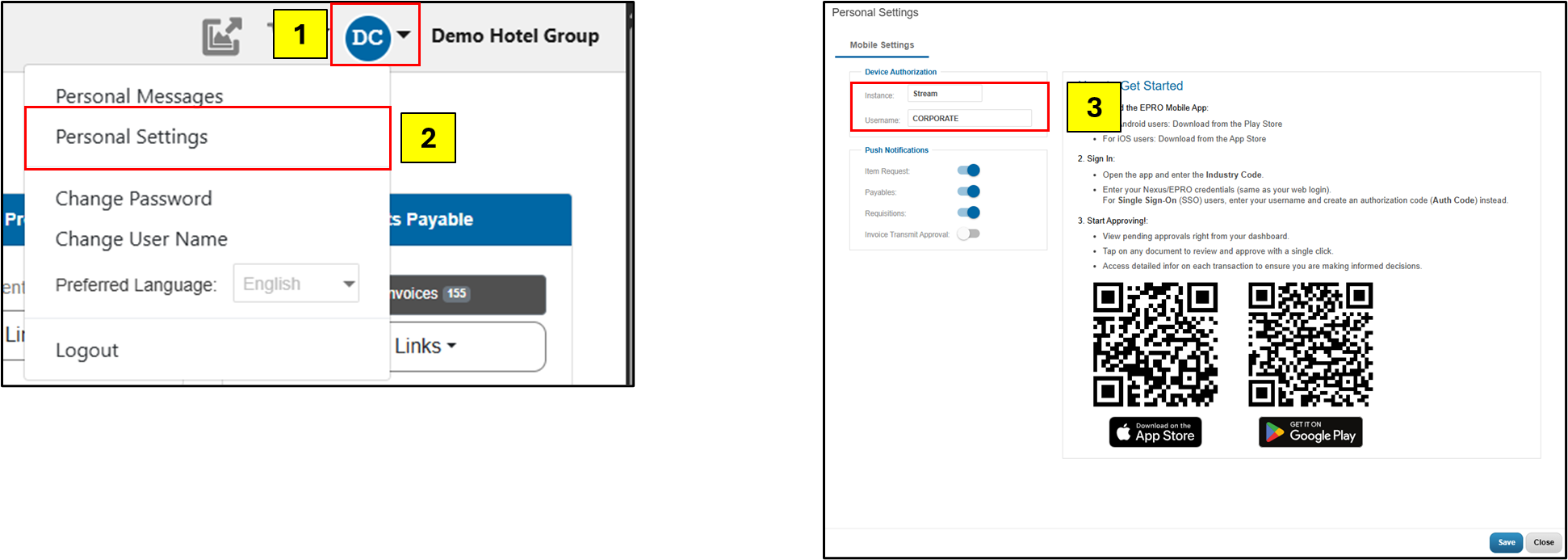This screenshot has width=1568, height=560.
Task: Click the Download on the App Store badge
Action: pyautogui.click(x=1155, y=432)
